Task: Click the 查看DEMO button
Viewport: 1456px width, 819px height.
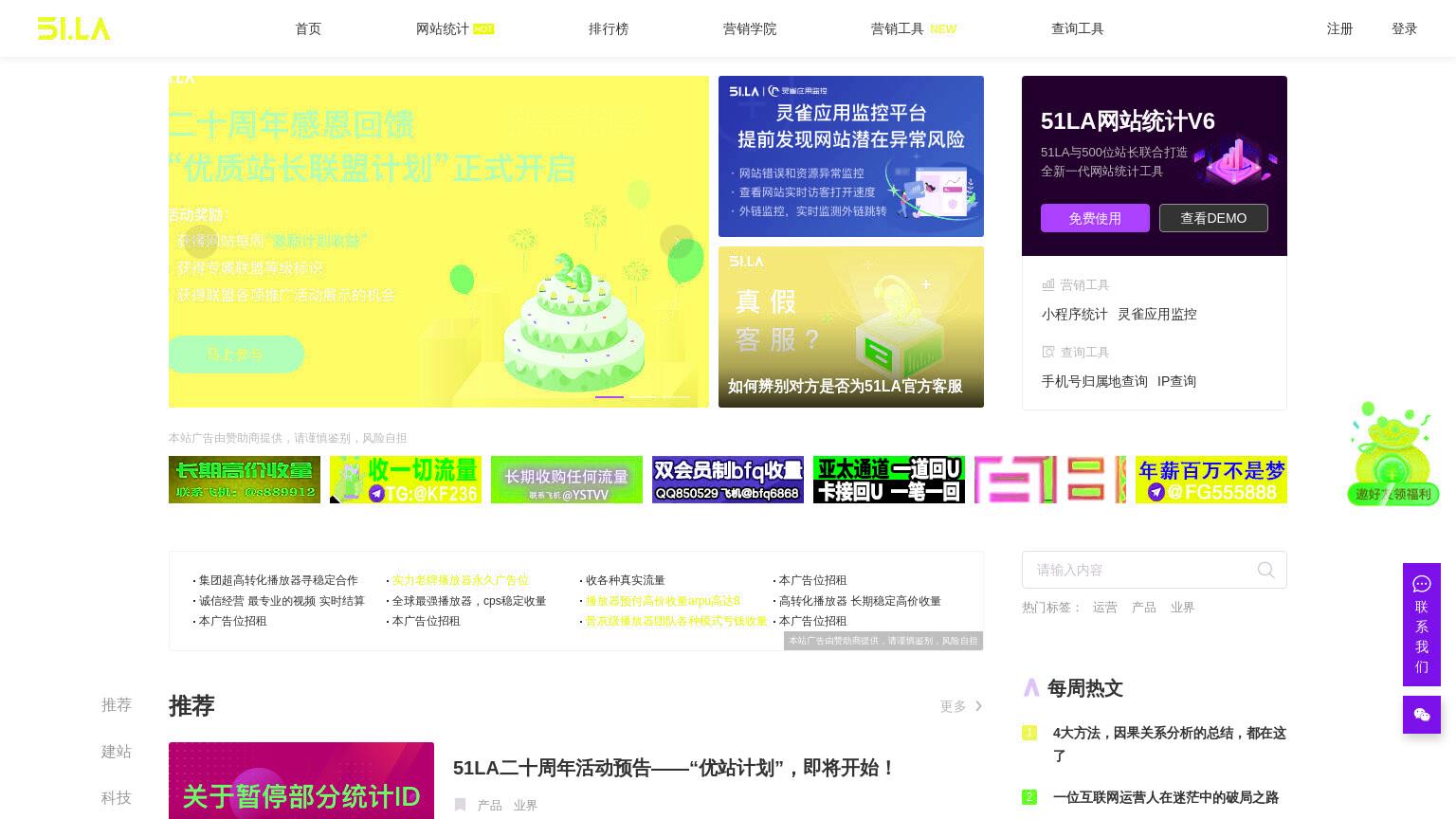Action: [1213, 218]
